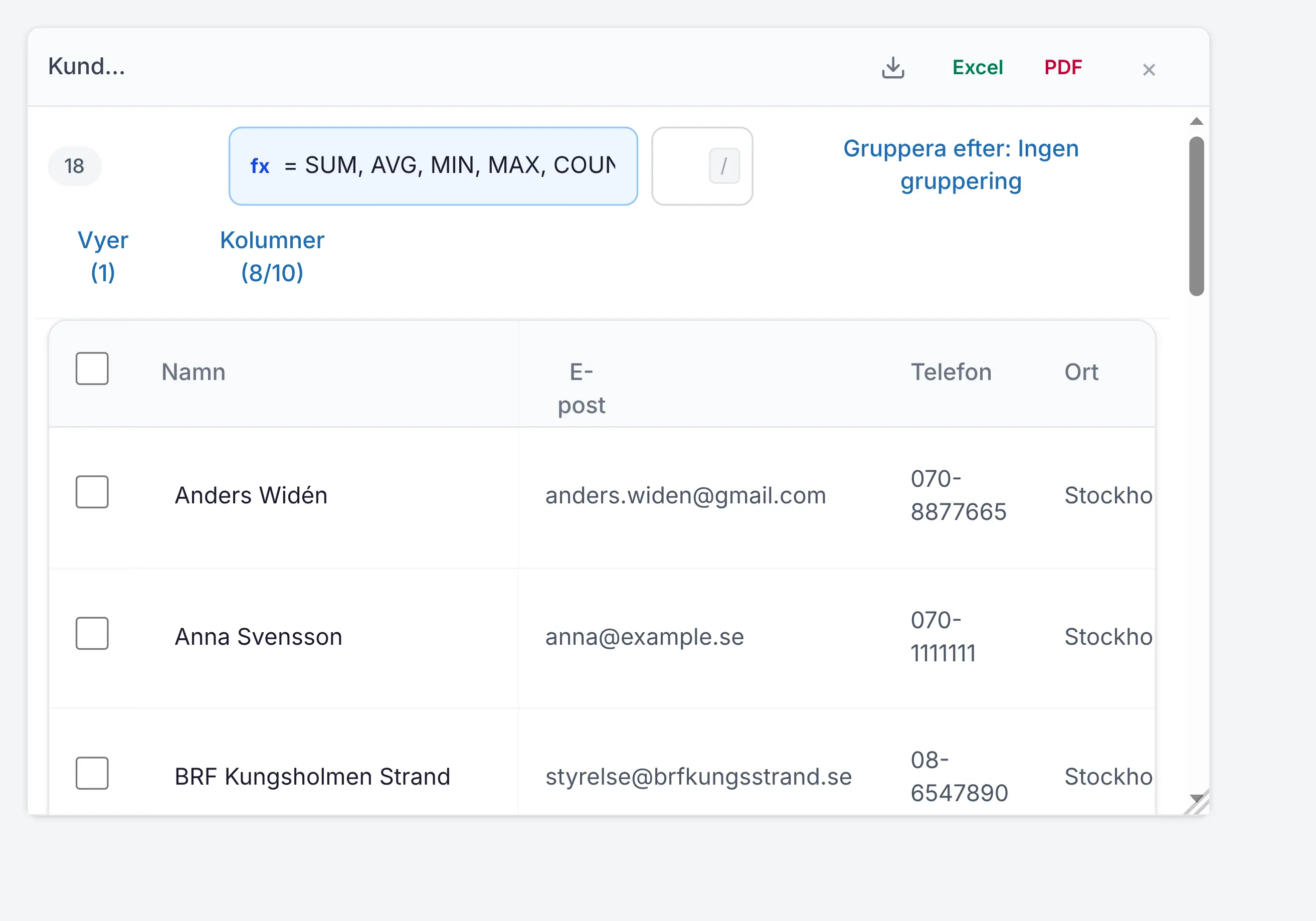Click phone number 070-1111111
This screenshot has height=921, width=1316.
tap(943, 637)
